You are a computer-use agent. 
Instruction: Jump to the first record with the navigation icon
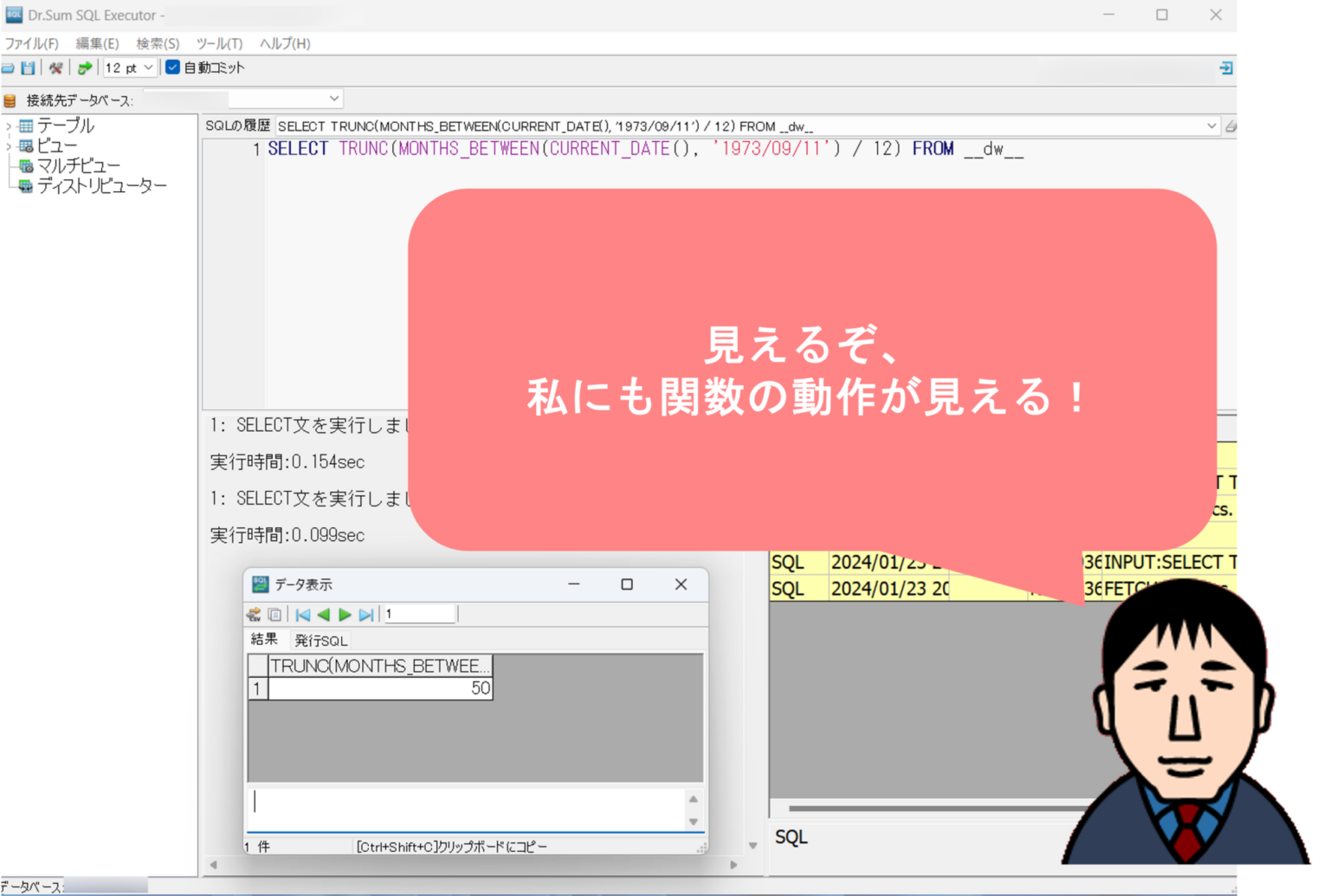click(x=303, y=614)
